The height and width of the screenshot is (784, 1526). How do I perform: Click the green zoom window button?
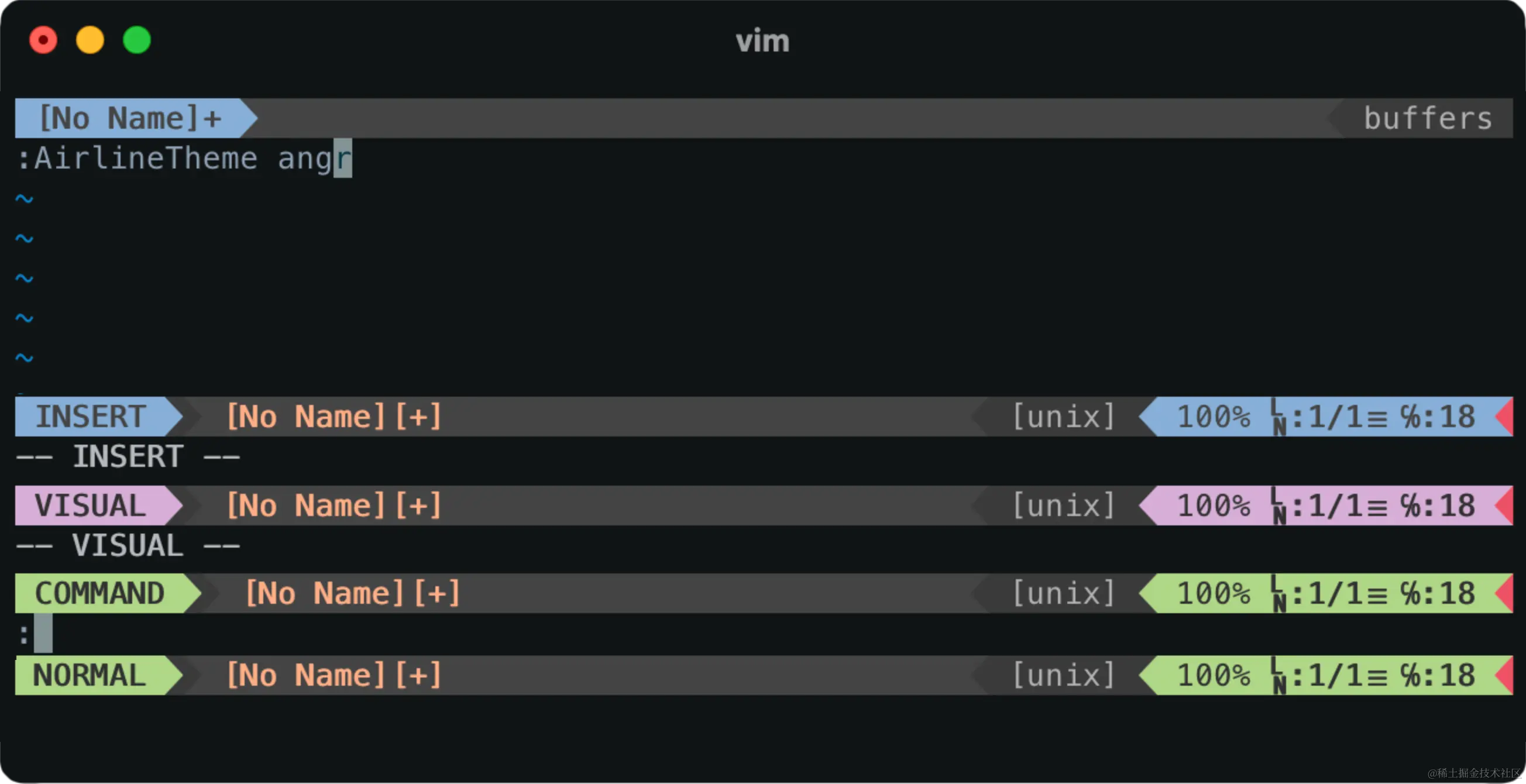click(137, 40)
